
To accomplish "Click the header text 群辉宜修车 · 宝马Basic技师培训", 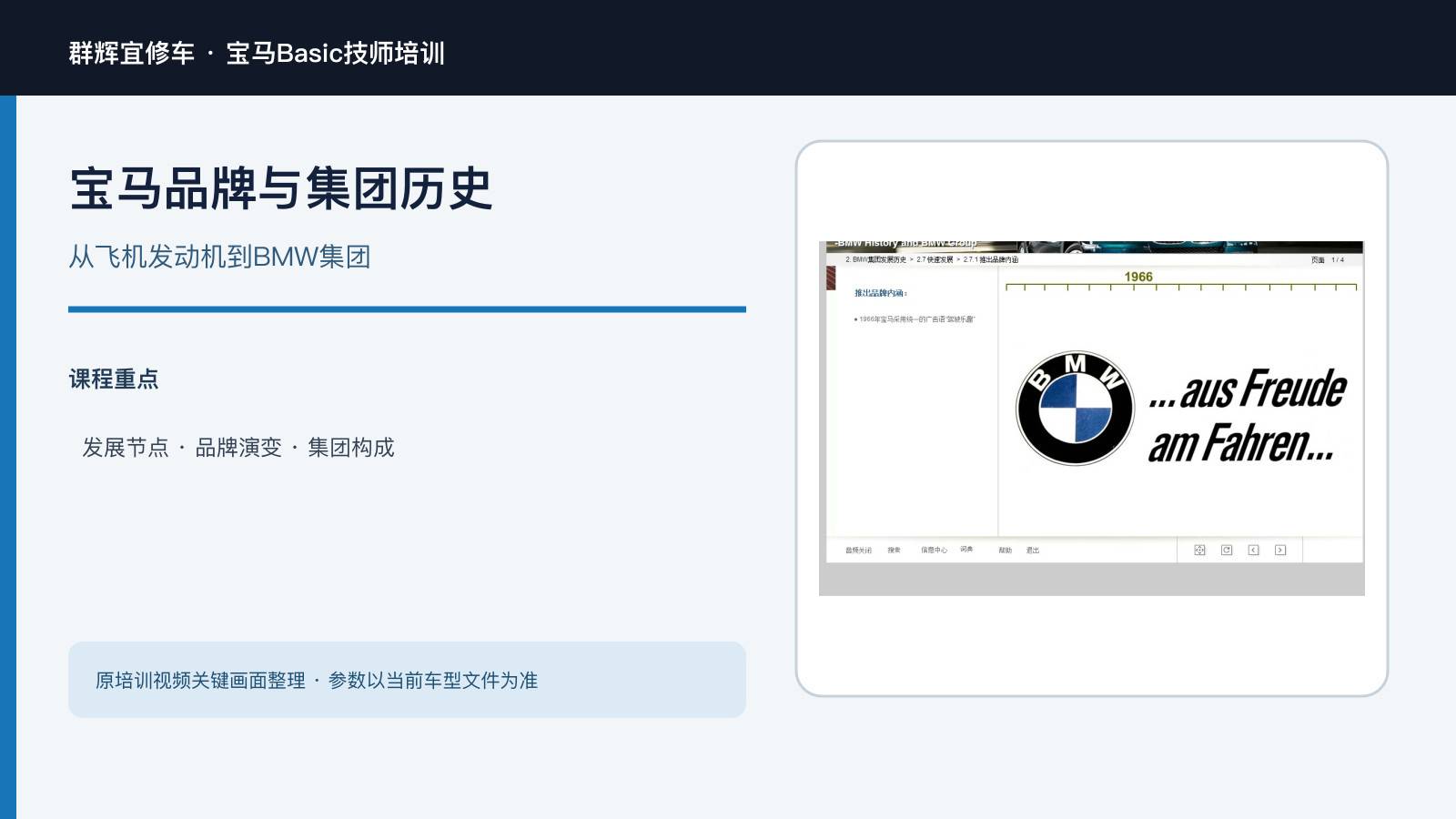I will (257, 53).
